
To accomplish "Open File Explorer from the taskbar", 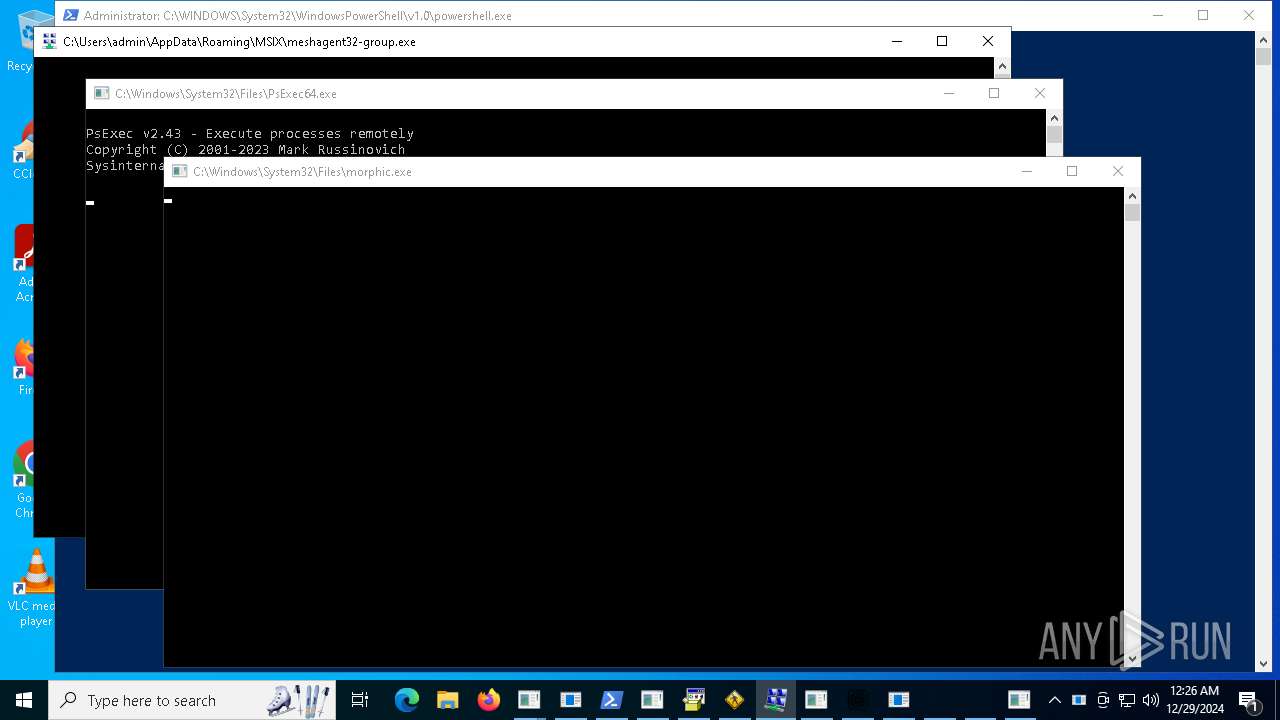I will [x=447, y=700].
